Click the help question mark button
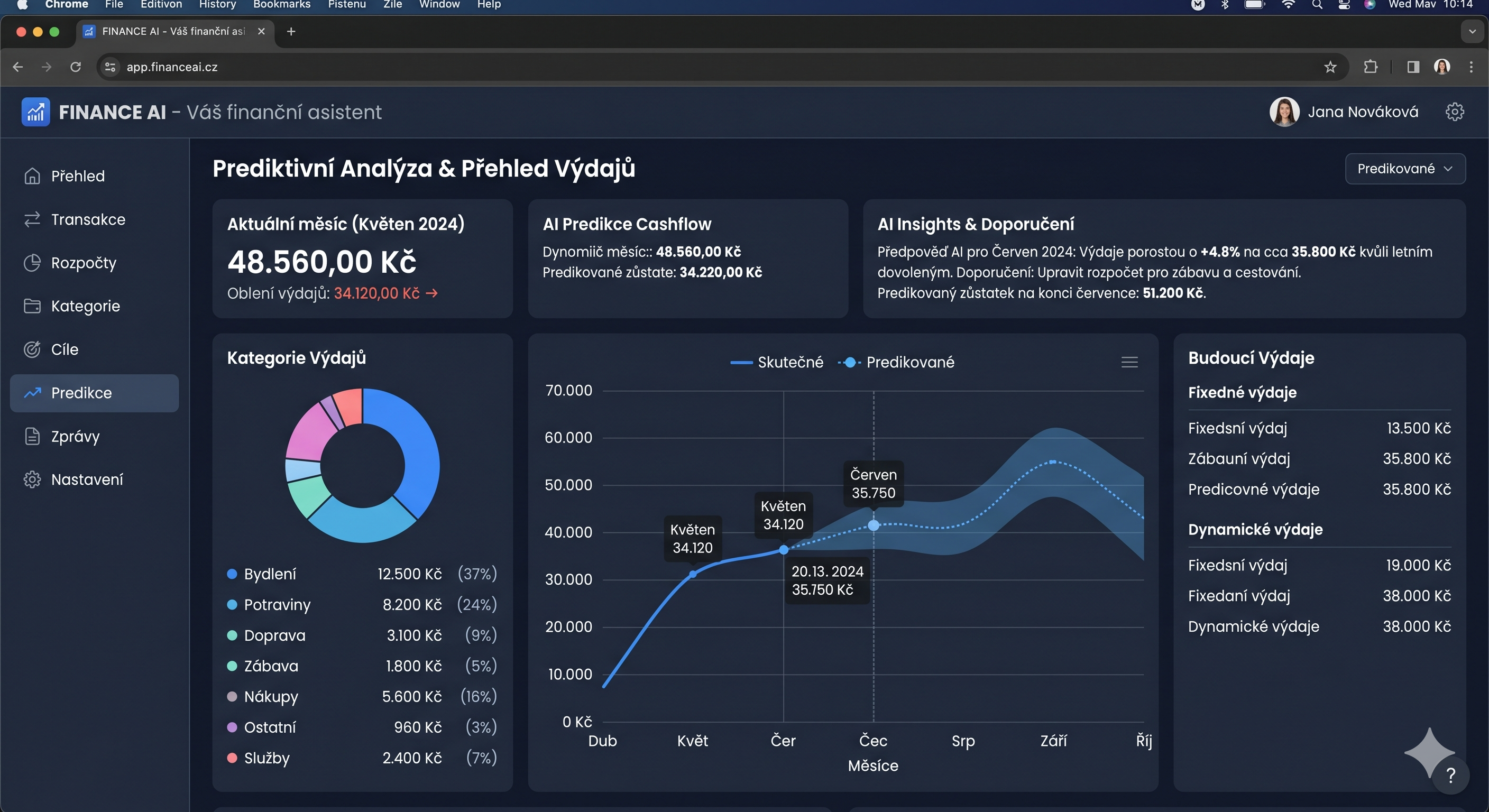 pos(1450,775)
